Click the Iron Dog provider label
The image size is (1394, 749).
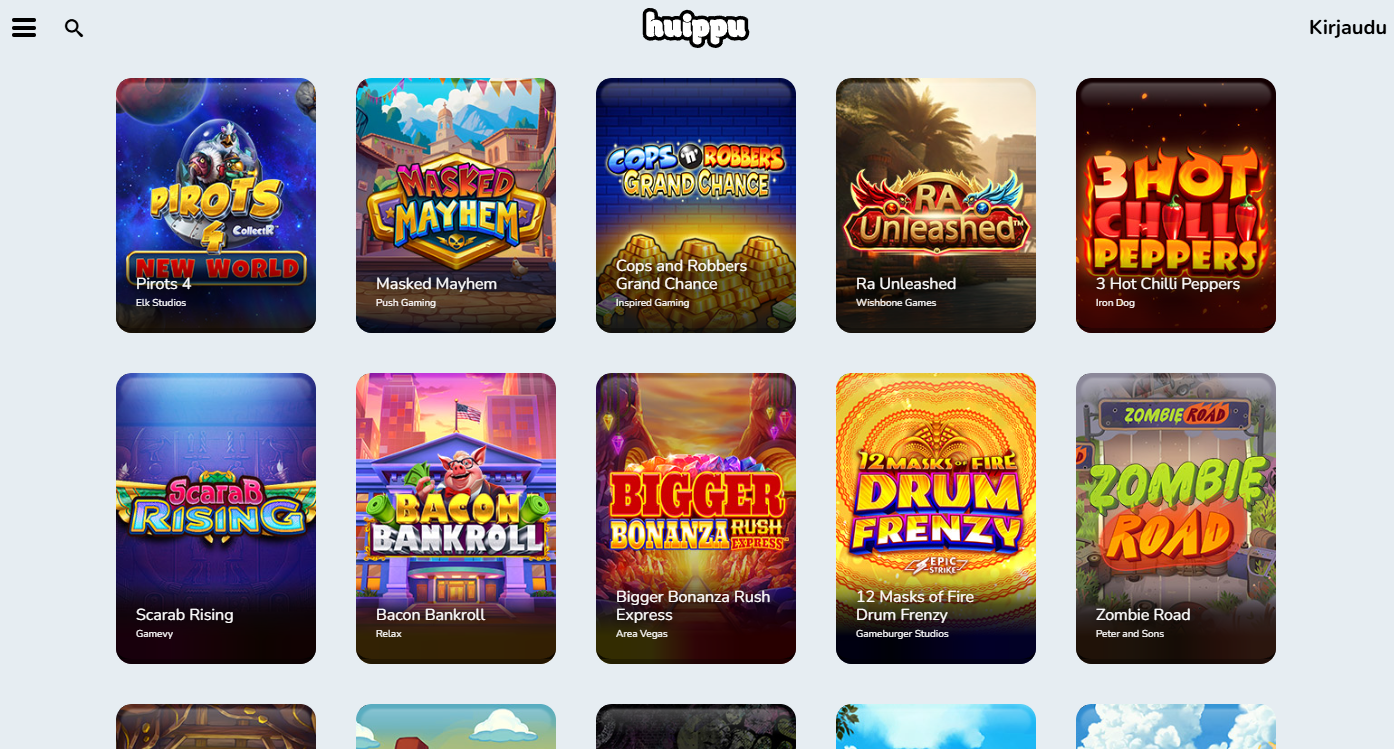coord(1115,302)
